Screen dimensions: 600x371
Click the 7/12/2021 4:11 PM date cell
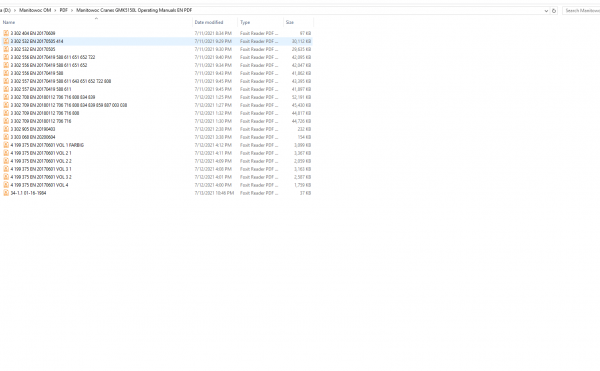(213, 153)
